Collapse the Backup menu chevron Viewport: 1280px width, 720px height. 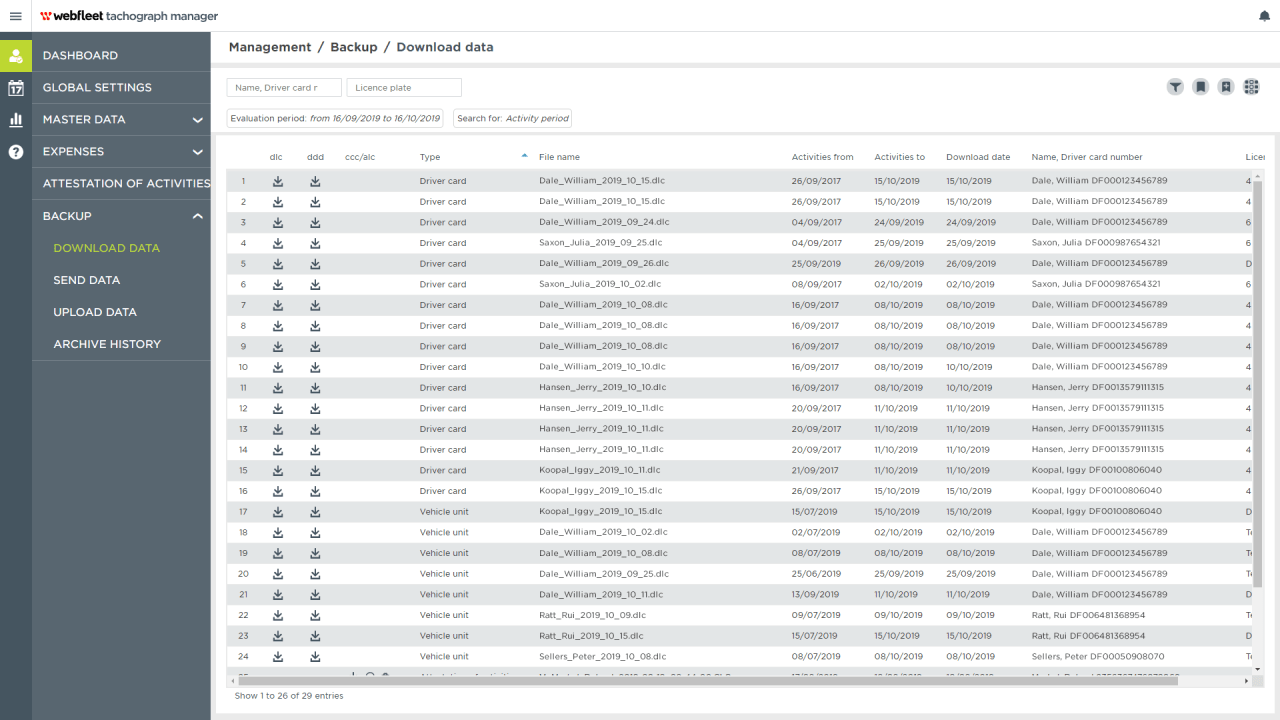198,216
